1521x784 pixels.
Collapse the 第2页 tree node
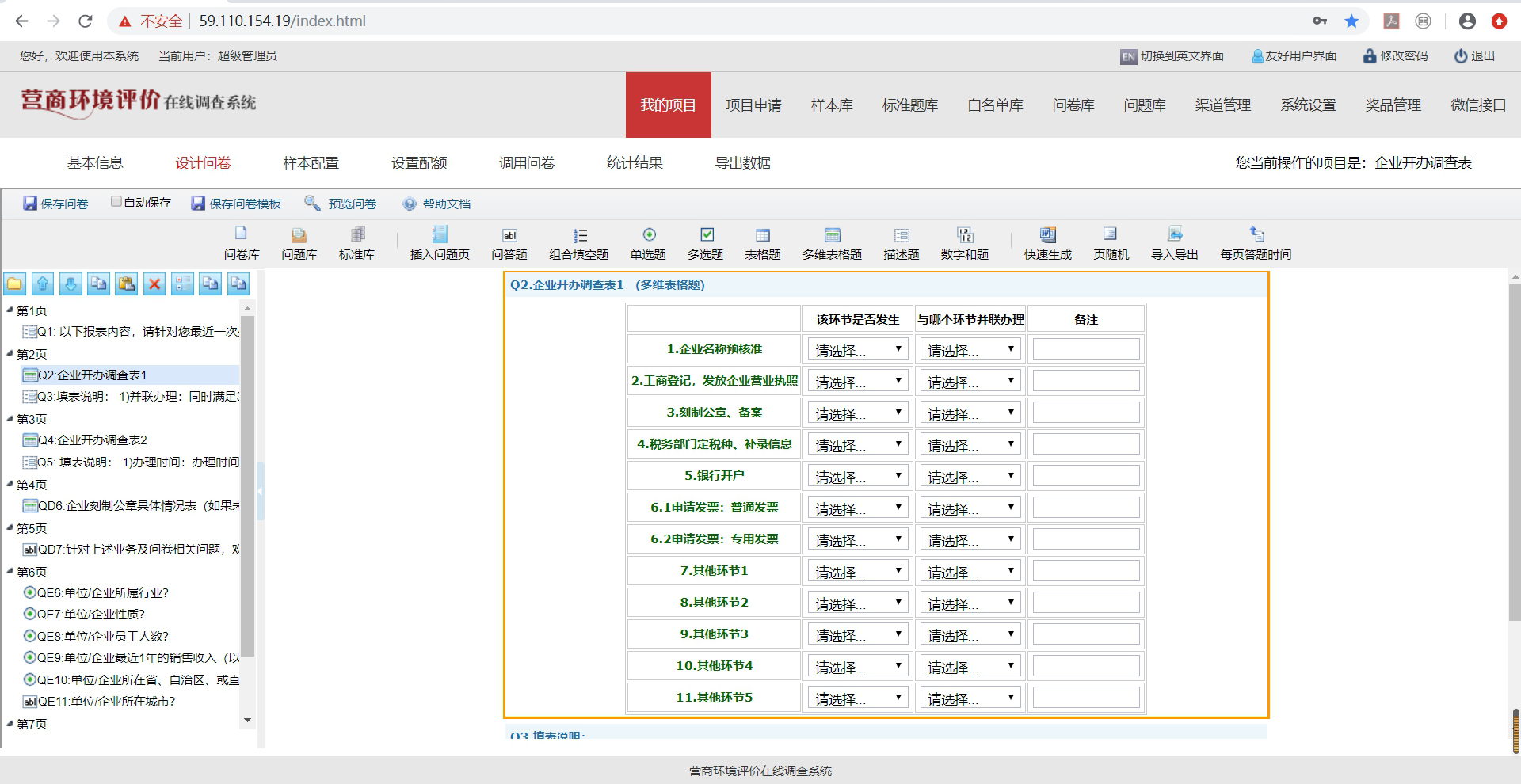[x=10, y=354]
